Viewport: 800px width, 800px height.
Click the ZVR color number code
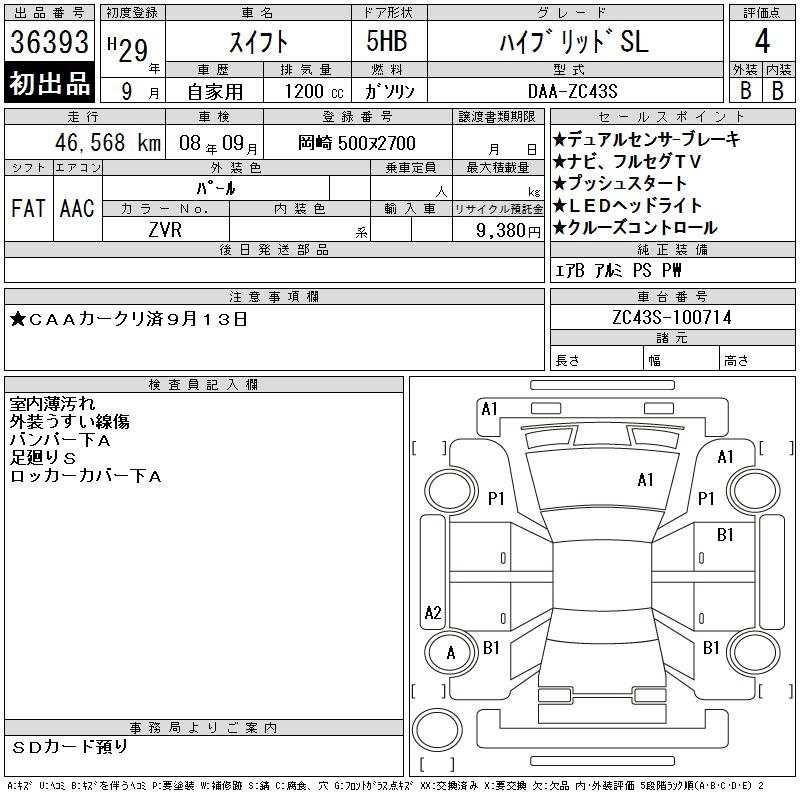[166, 229]
